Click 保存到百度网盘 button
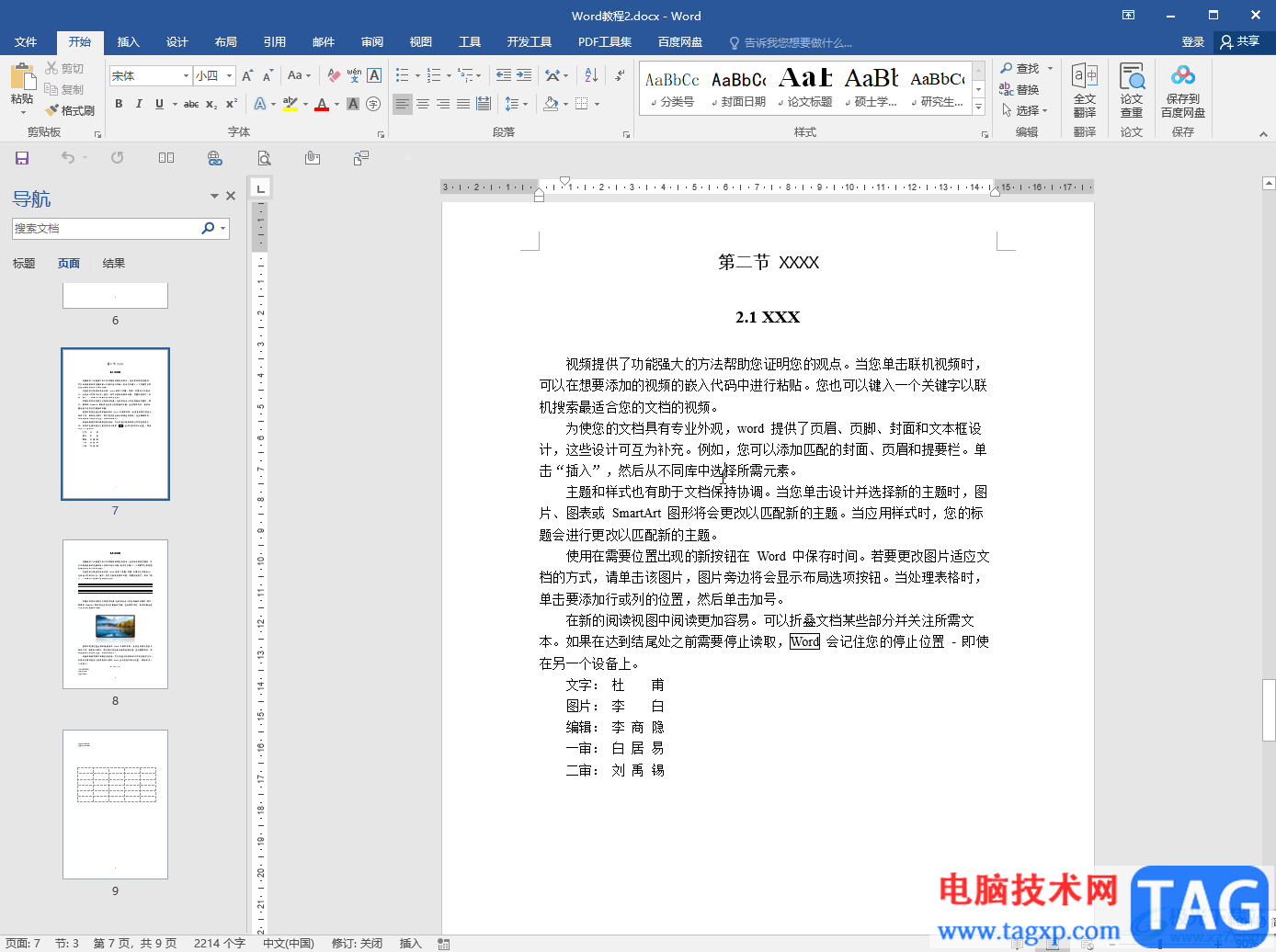The width and height of the screenshot is (1276, 952). 1183,90
